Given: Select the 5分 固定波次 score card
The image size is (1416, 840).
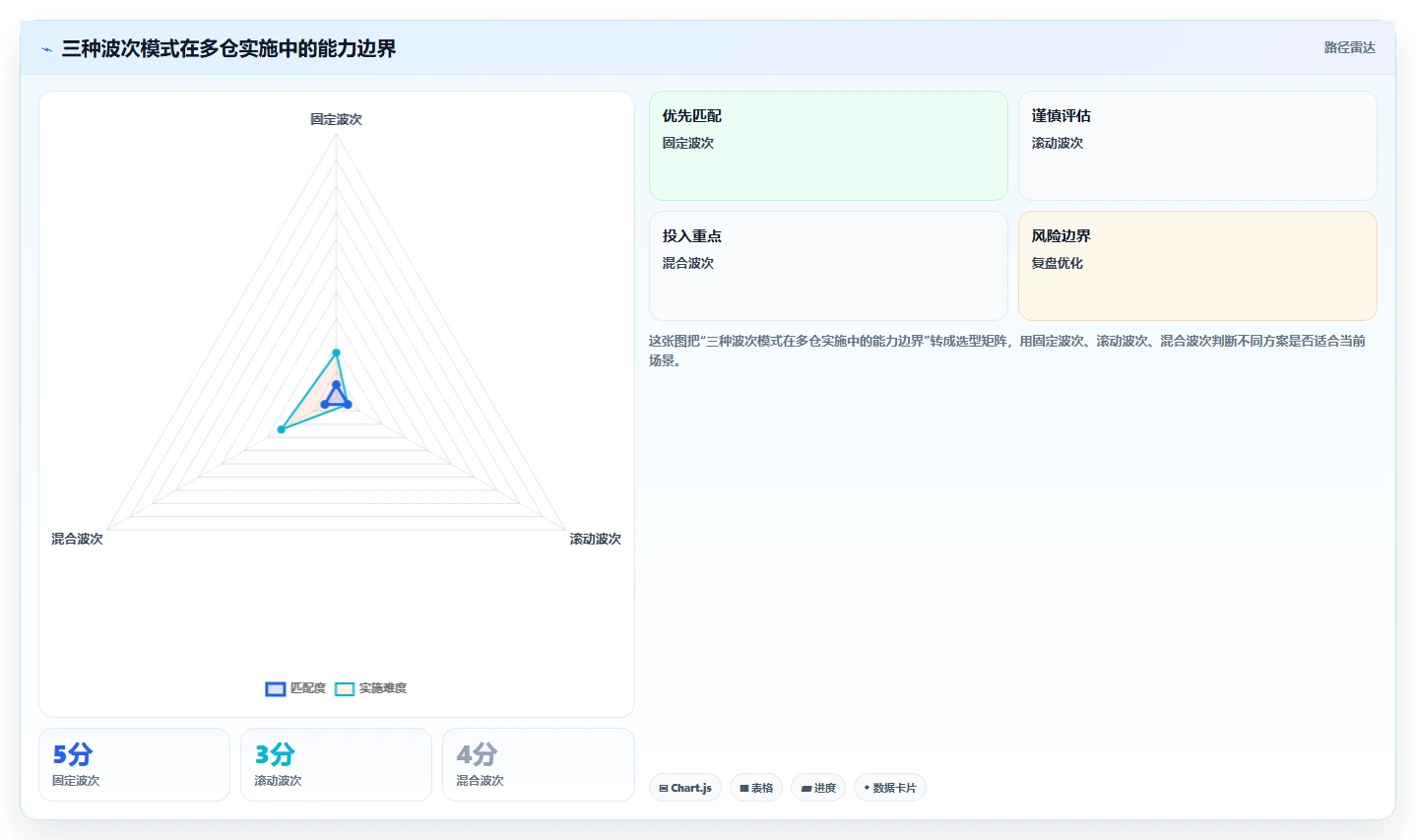Looking at the screenshot, I should pyautogui.click(x=134, y=764).
